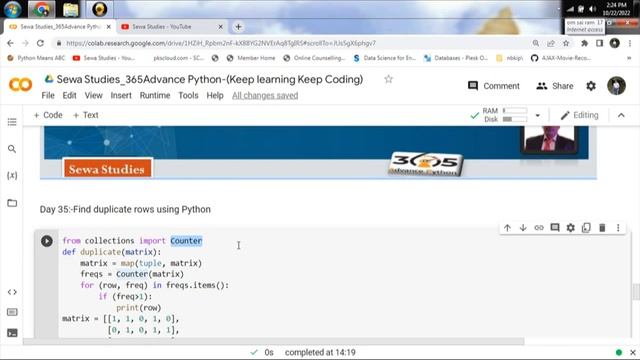Open a new browser tab
The image size is (640, 360).
pyautogui.click(x=238, y=27)
